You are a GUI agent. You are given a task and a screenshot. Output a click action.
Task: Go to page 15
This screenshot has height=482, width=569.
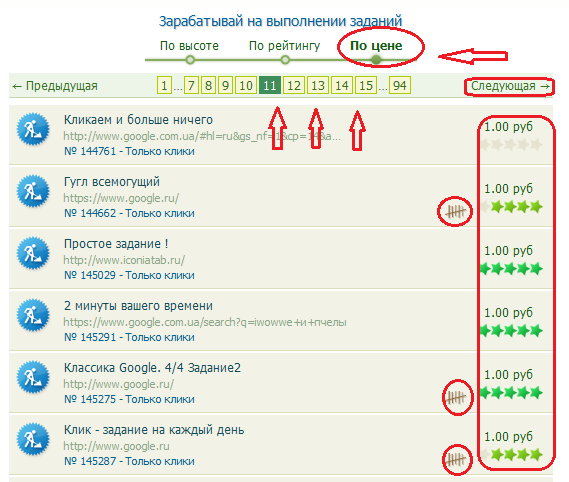(366, 86)
